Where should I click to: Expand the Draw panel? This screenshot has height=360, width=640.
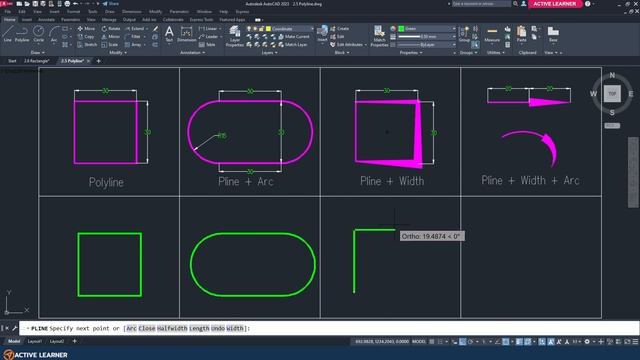pyautogui.click(x=38, y=53)
